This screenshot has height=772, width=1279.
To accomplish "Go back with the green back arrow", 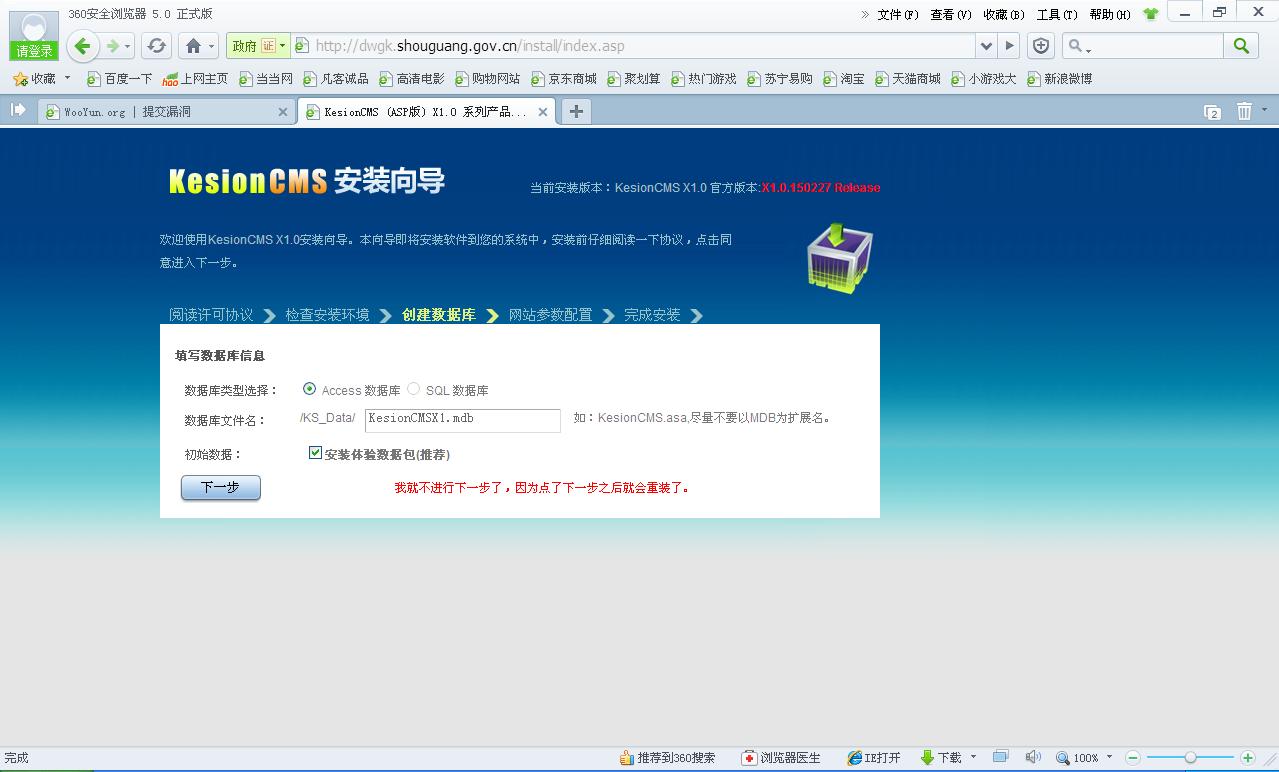I will point(83,46).
